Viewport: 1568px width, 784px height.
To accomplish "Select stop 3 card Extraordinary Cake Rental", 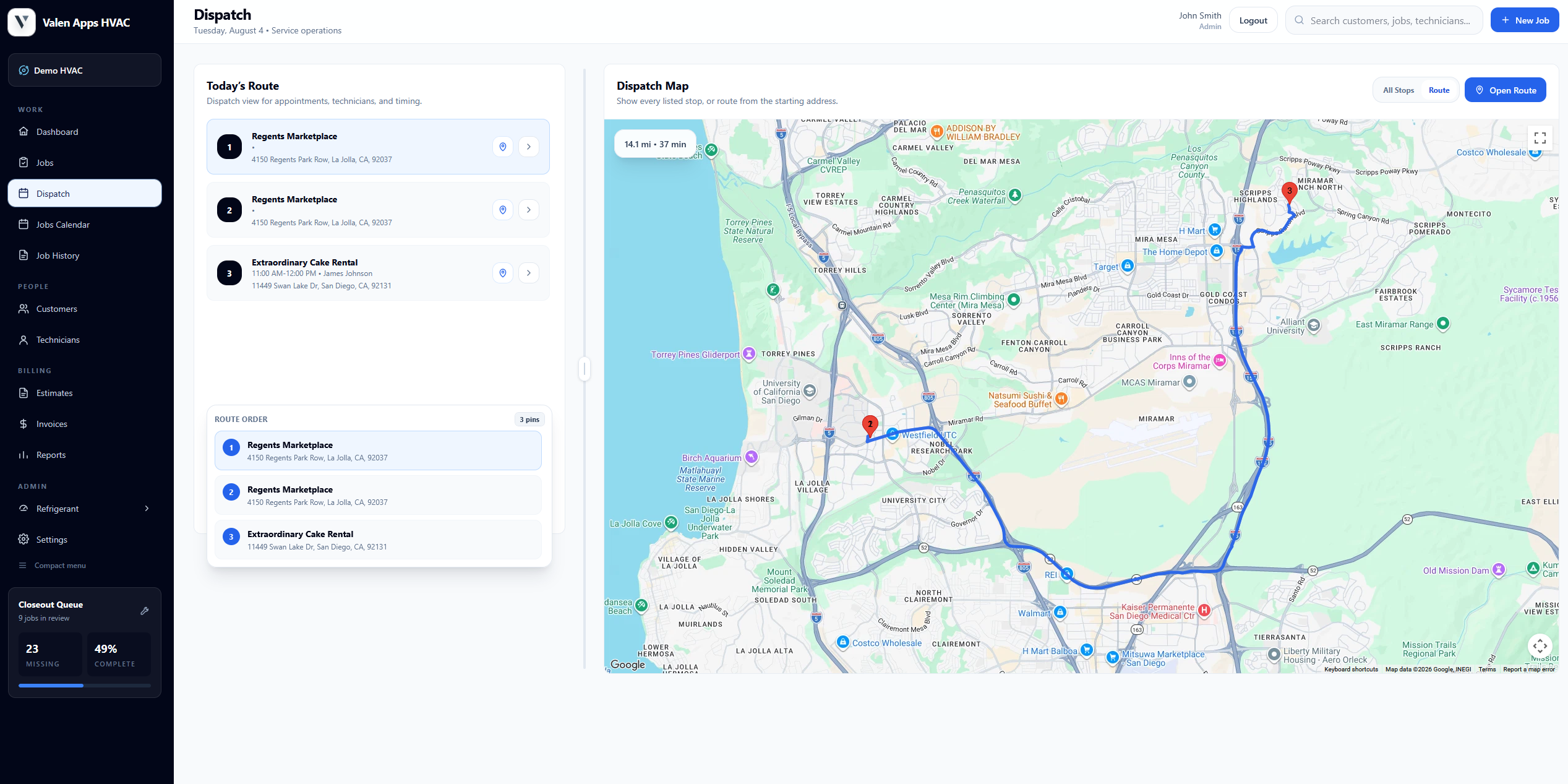I will [x=378, y=273].
